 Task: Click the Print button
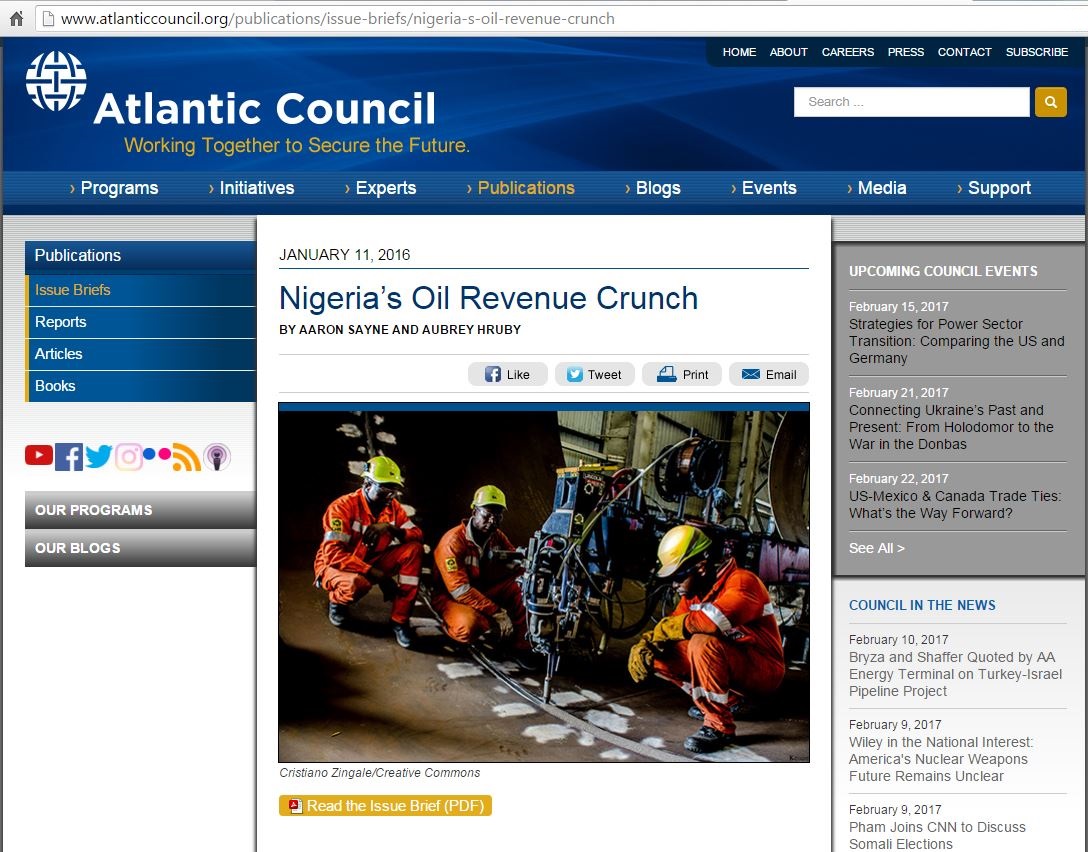tap(681, 375)
